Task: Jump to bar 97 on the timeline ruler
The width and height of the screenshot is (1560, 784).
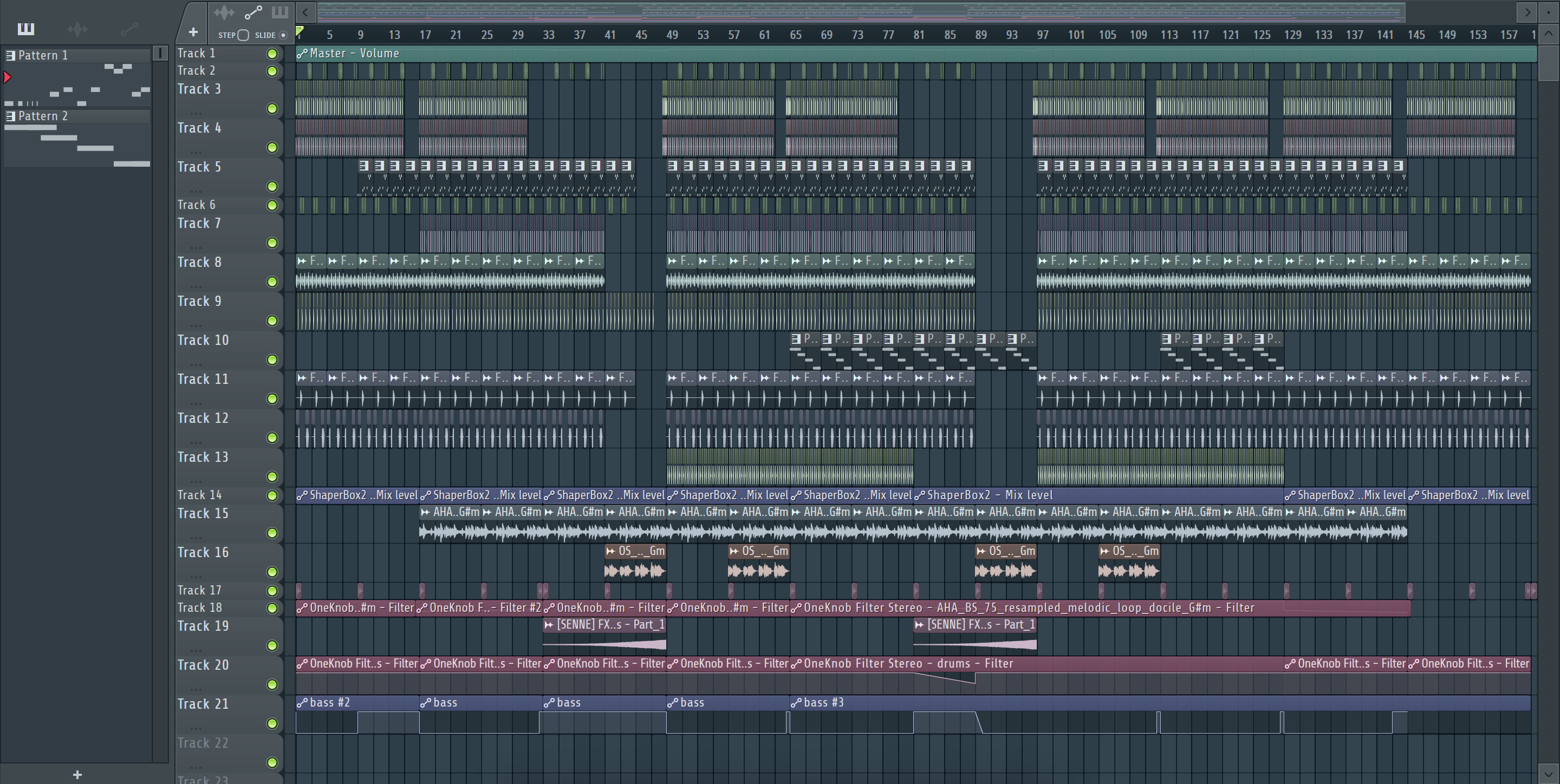Action: click(x=1042, y=35)
